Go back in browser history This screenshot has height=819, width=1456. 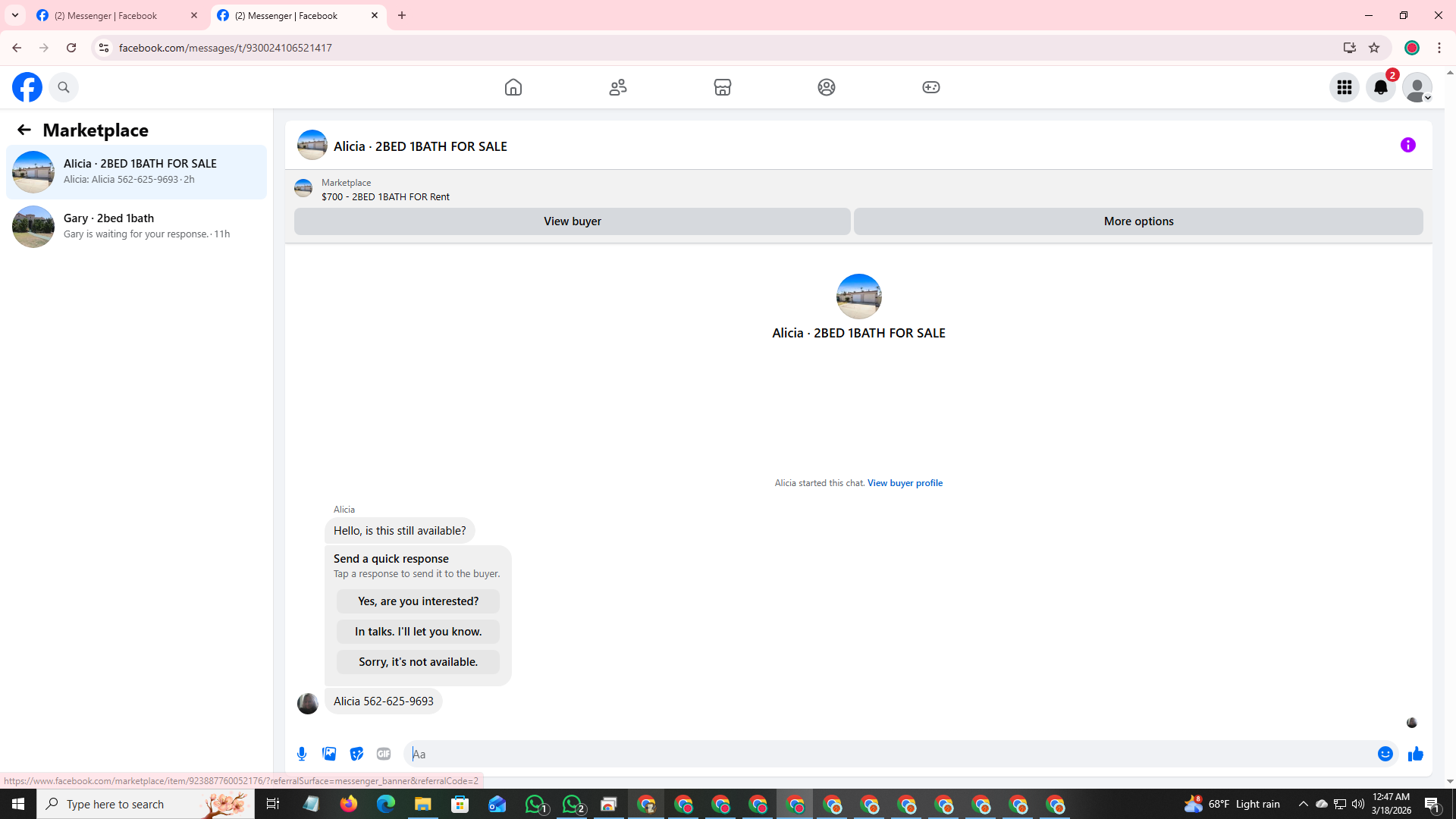coord(17,48)
